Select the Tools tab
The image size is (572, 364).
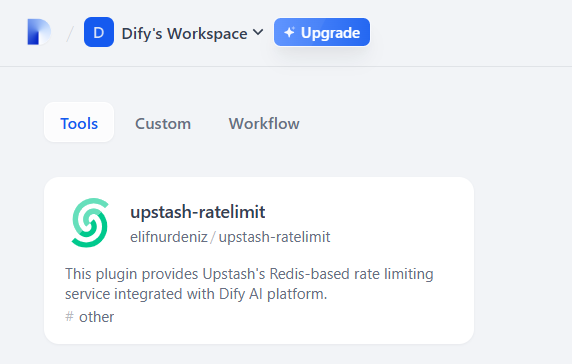[79, 123]
